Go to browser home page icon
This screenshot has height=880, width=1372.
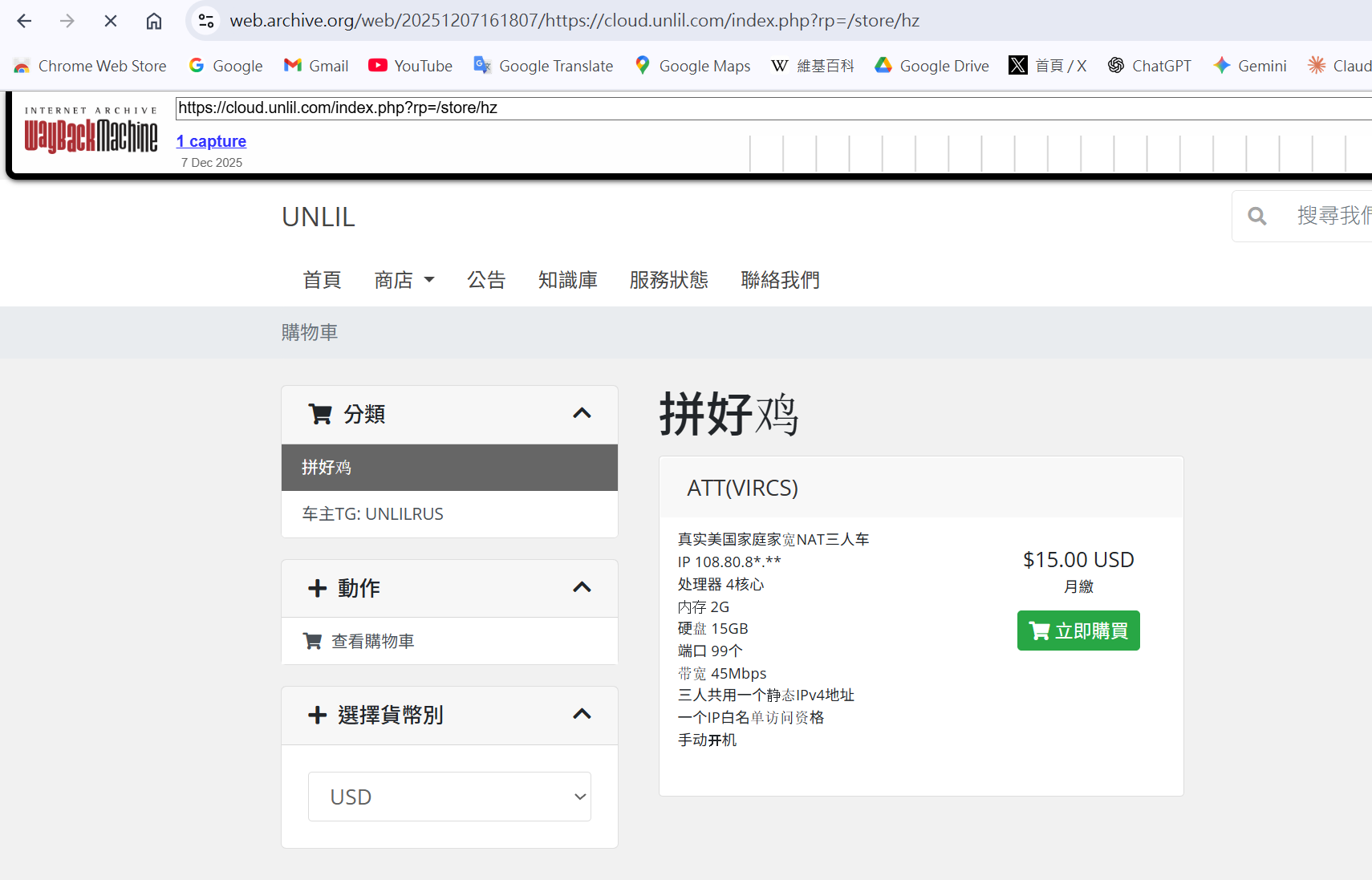154,21
